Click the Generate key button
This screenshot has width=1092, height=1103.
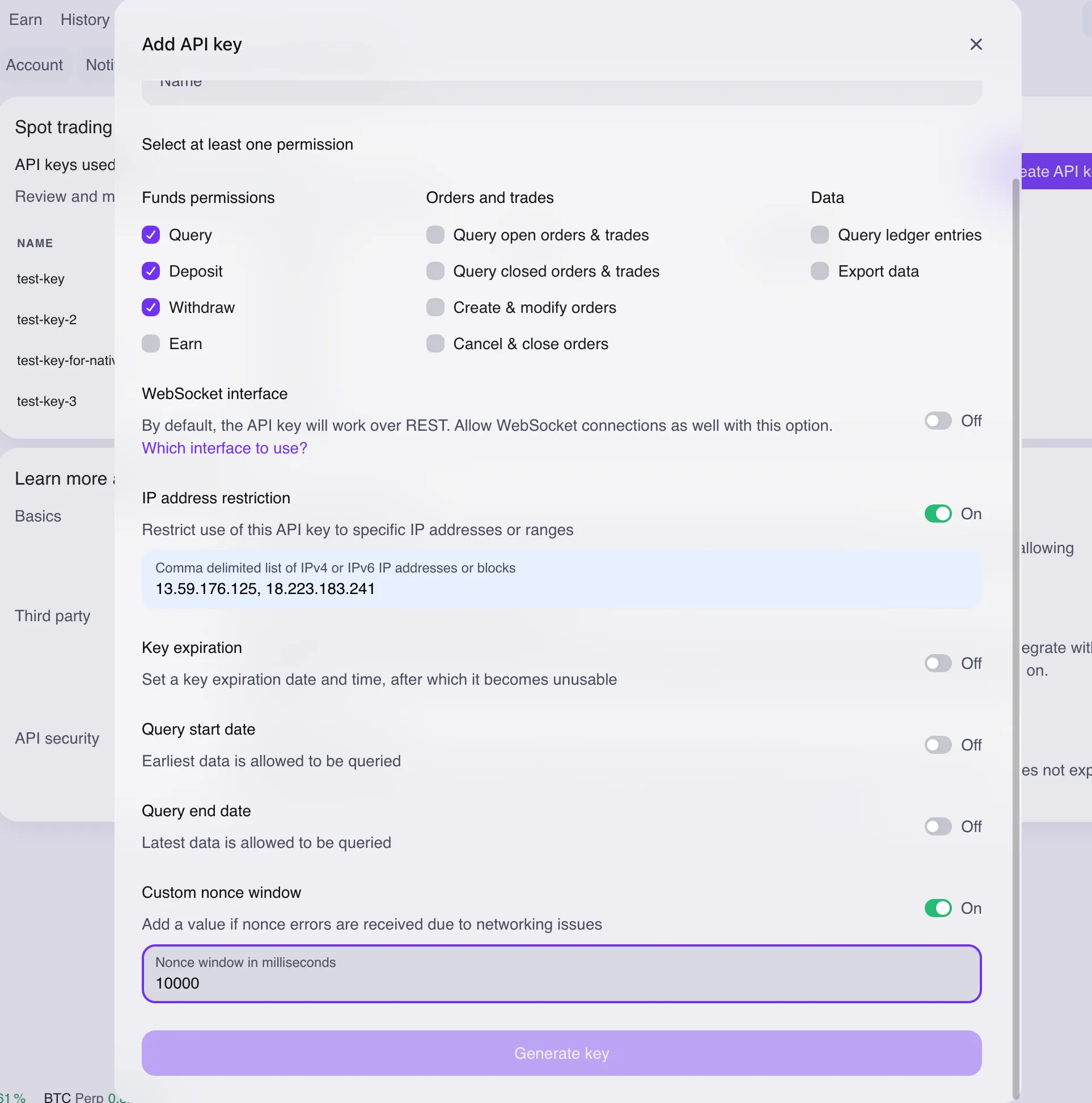tap(561, 1053)
